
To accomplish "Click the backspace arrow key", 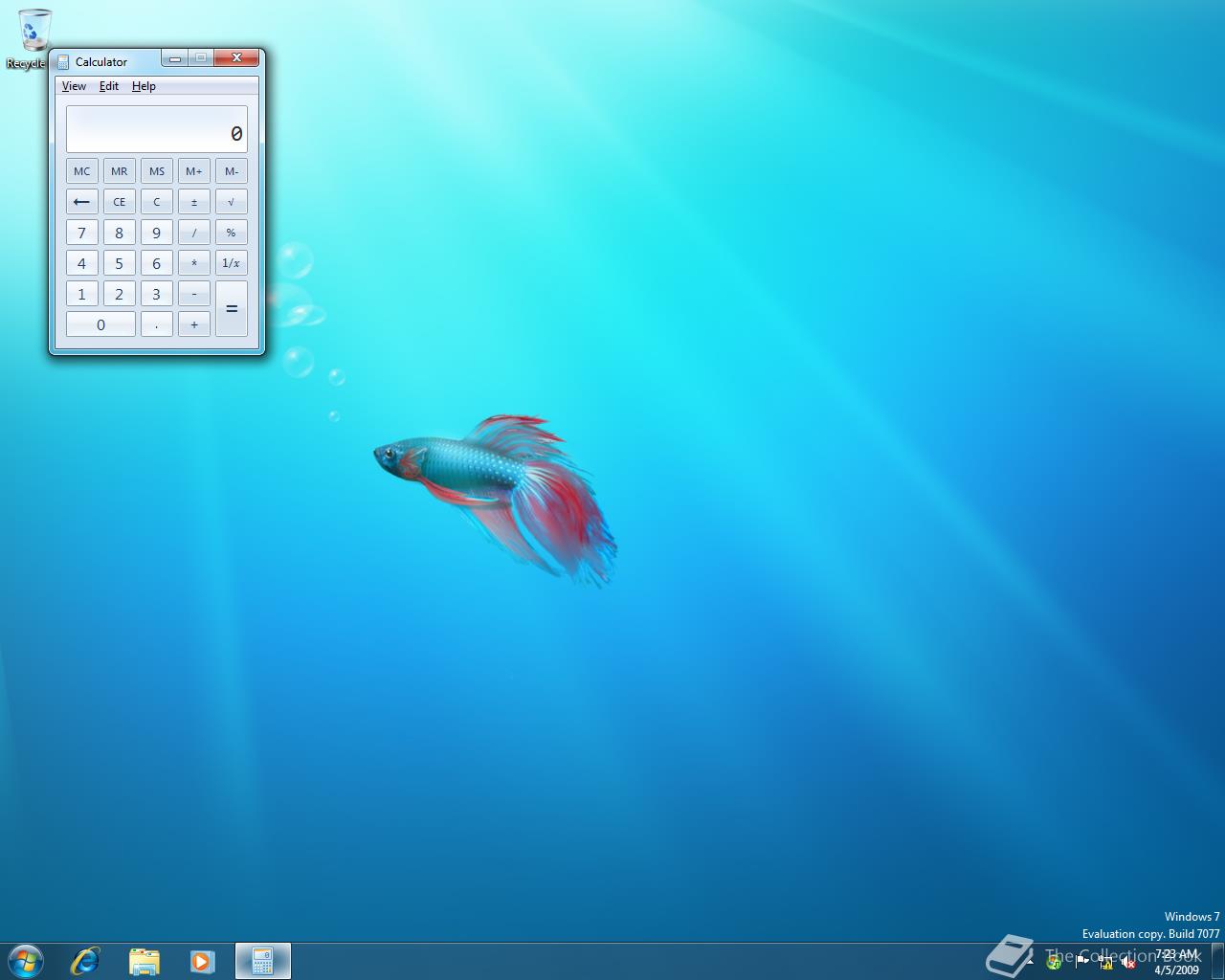I will (x=81, y=202).
